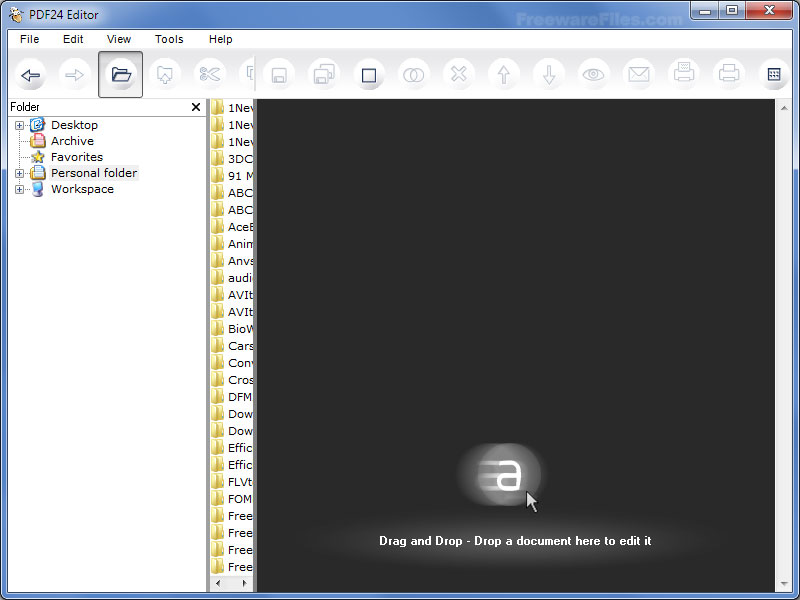
Task: Click the save document icon
Action: [279, 73]
